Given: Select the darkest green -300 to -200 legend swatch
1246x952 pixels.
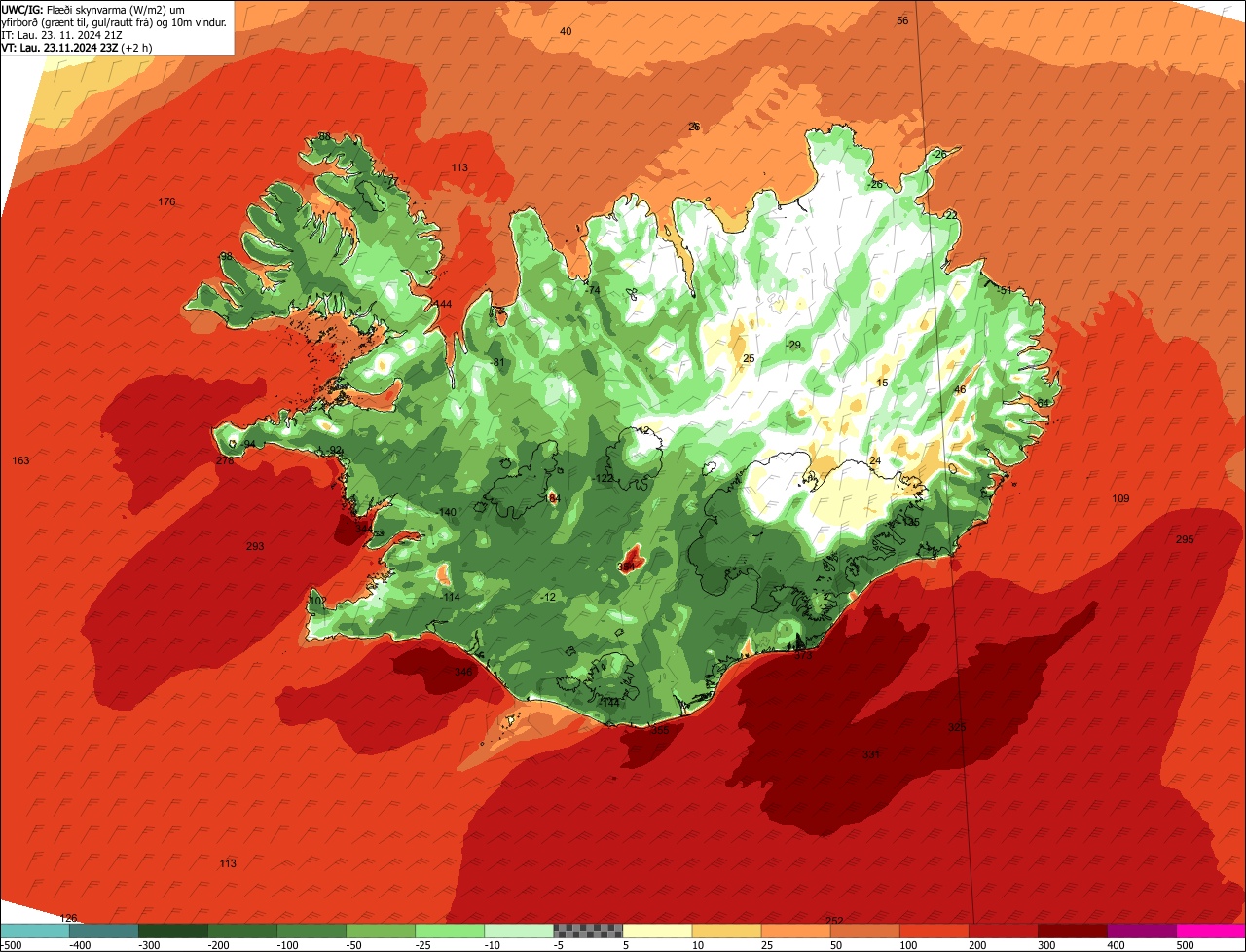Looking at the screenshot, I should (x=173, y=932).
